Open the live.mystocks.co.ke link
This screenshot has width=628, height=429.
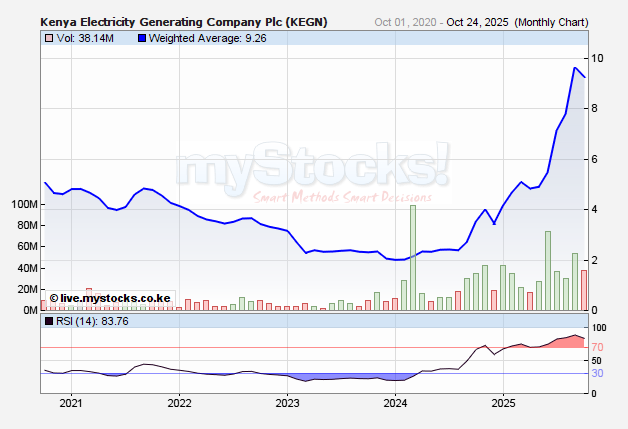115,298
